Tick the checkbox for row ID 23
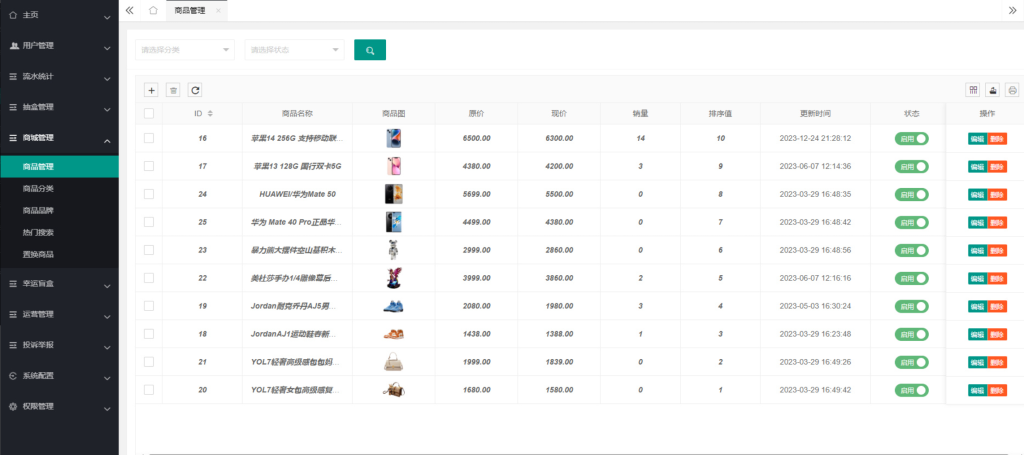1024x455 pixels. click(149, 250)
